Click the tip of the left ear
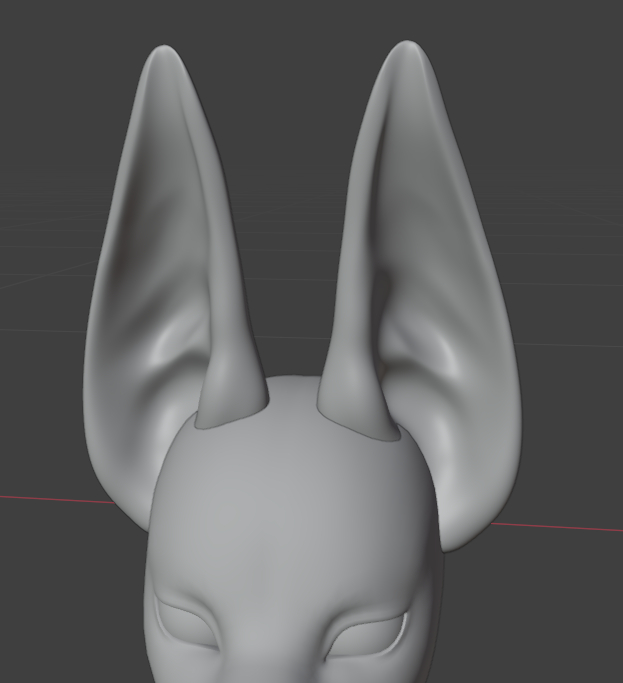The image size is (623, 683). [x=165, y=52]
